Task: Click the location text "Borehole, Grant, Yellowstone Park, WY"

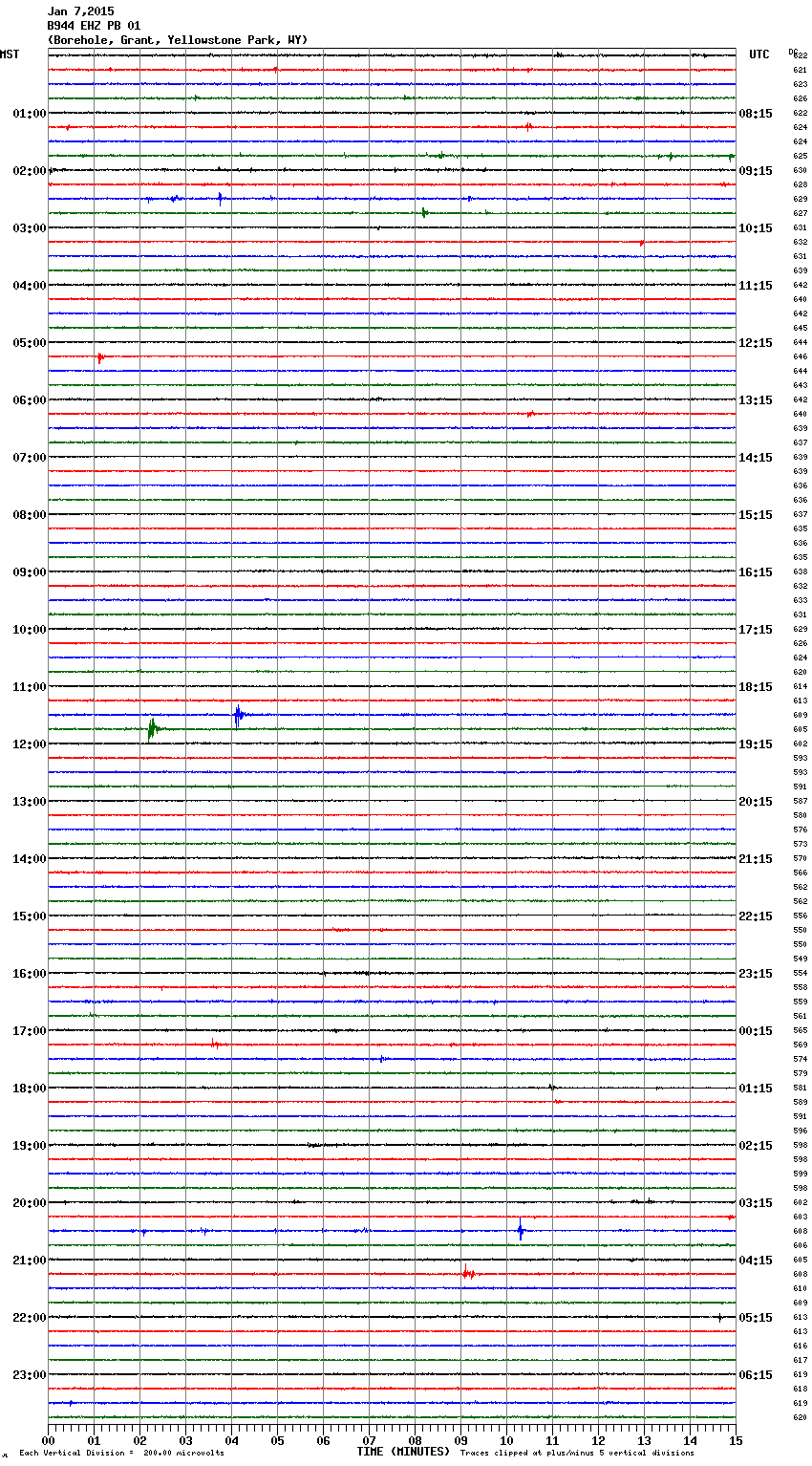Action: 178,40
